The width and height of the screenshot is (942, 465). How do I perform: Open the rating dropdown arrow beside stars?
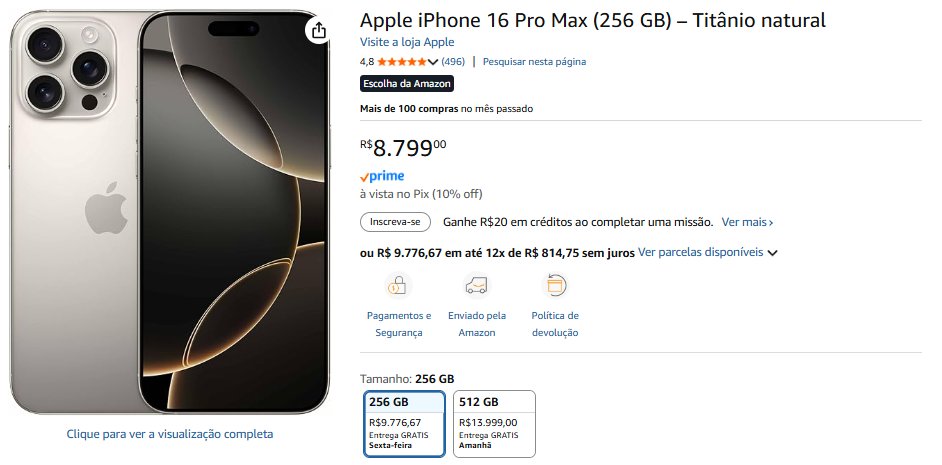(433, 62)
